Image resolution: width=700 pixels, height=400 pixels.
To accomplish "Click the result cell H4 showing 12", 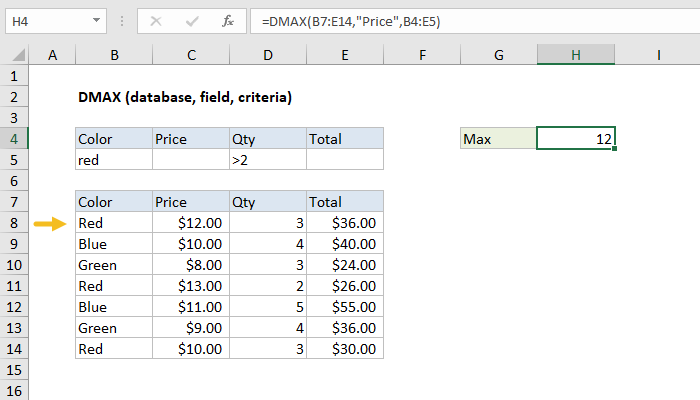I will [576, 138].
